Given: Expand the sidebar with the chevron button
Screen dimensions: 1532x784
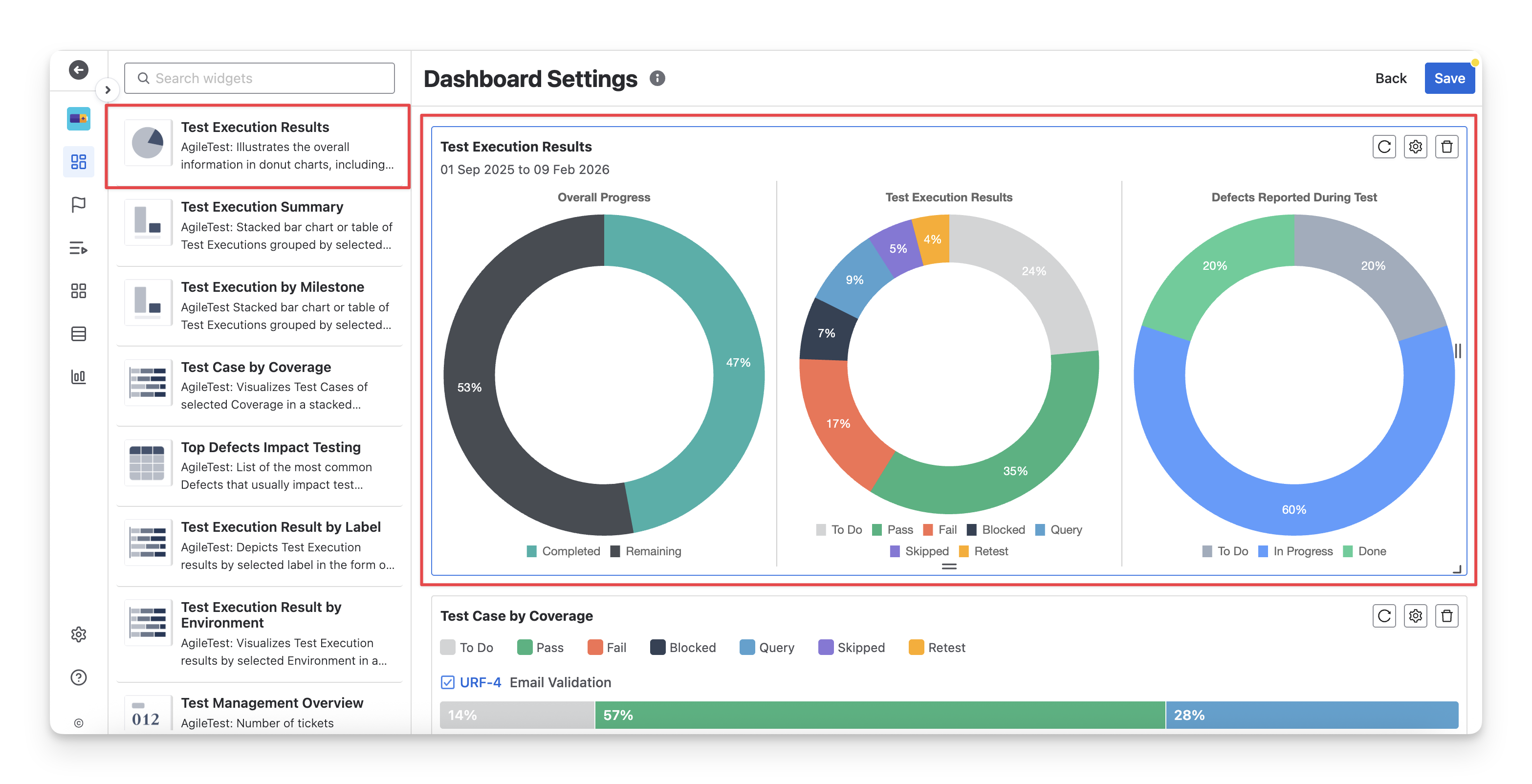Looking at the screenshot, I should [108, 90].
